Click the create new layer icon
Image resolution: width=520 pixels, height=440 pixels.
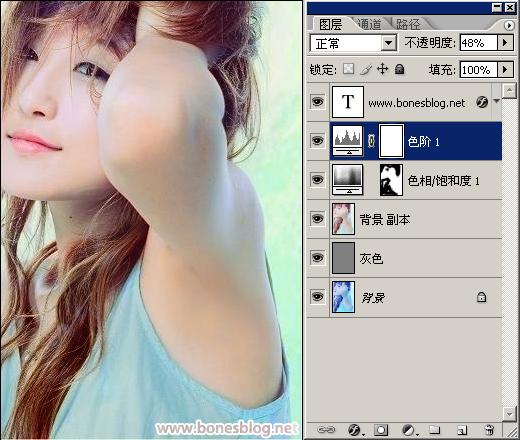pyautogui.click(x=462, y=430)
